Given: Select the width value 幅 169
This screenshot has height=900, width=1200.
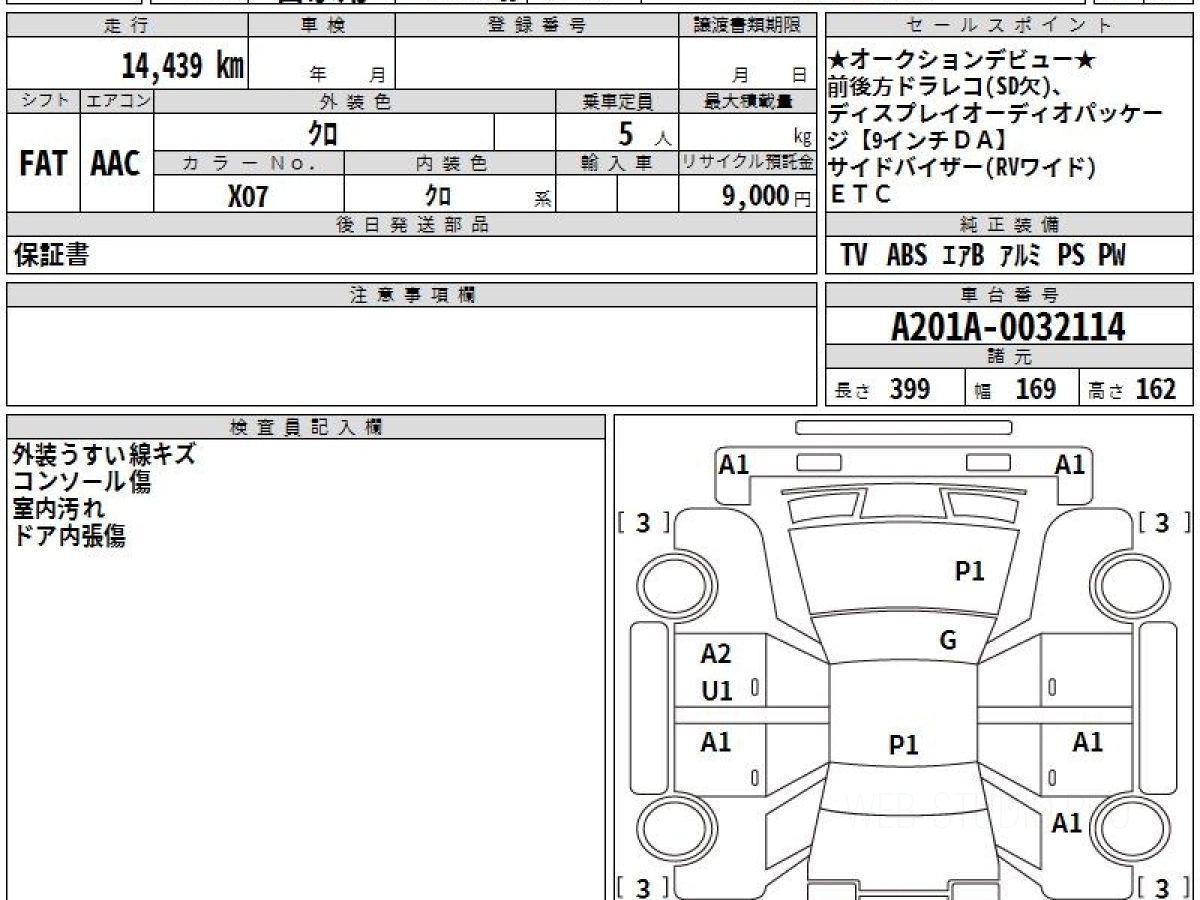Looking at the screenshot, I should pyautogui.click(x=1016, y=389).
